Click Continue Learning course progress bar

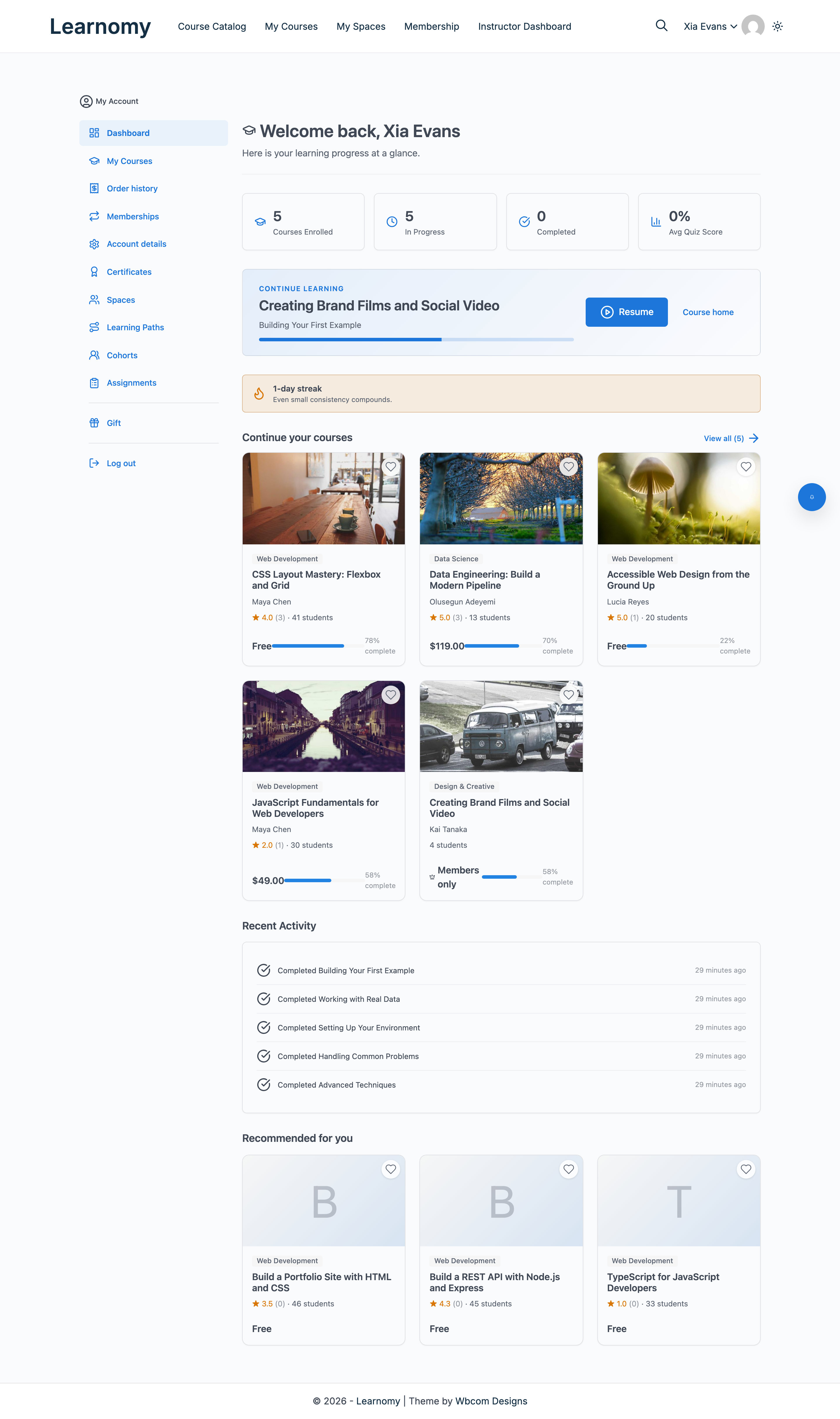point(416,340)
